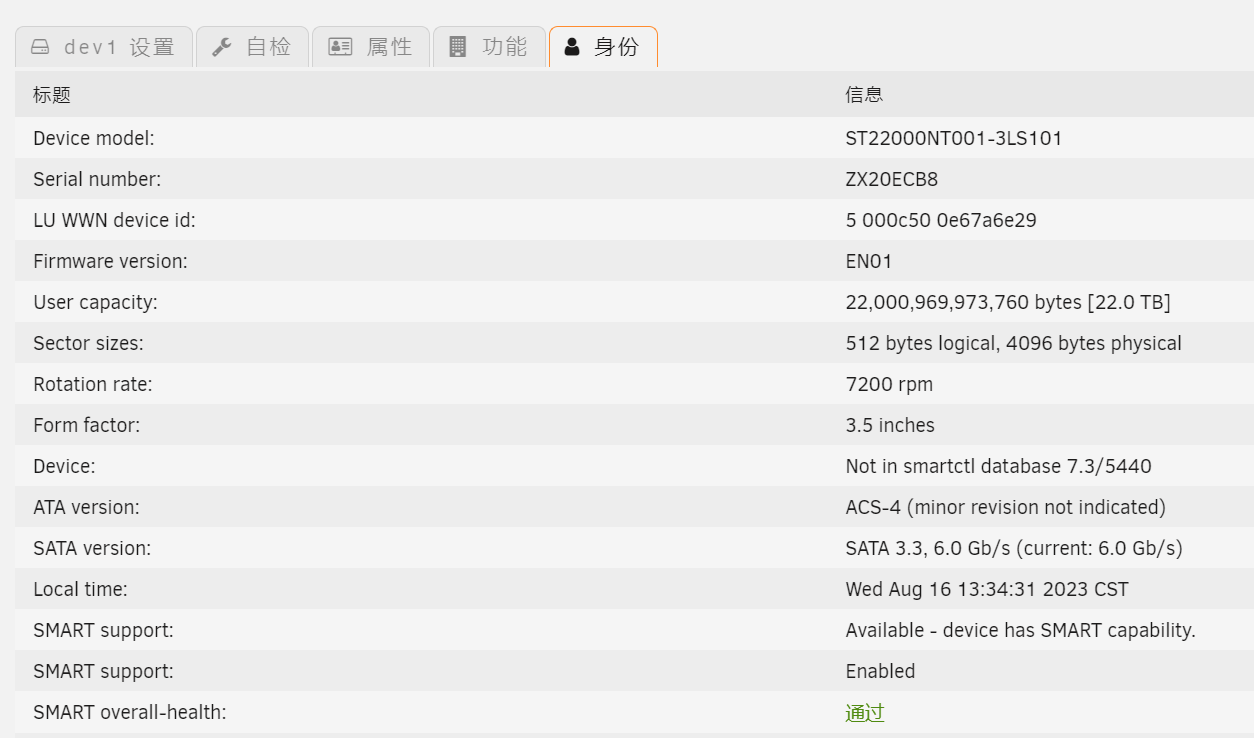1254x738 pixels.
Task: Click the LU WWN device id label
Action: tap(114, 220)
